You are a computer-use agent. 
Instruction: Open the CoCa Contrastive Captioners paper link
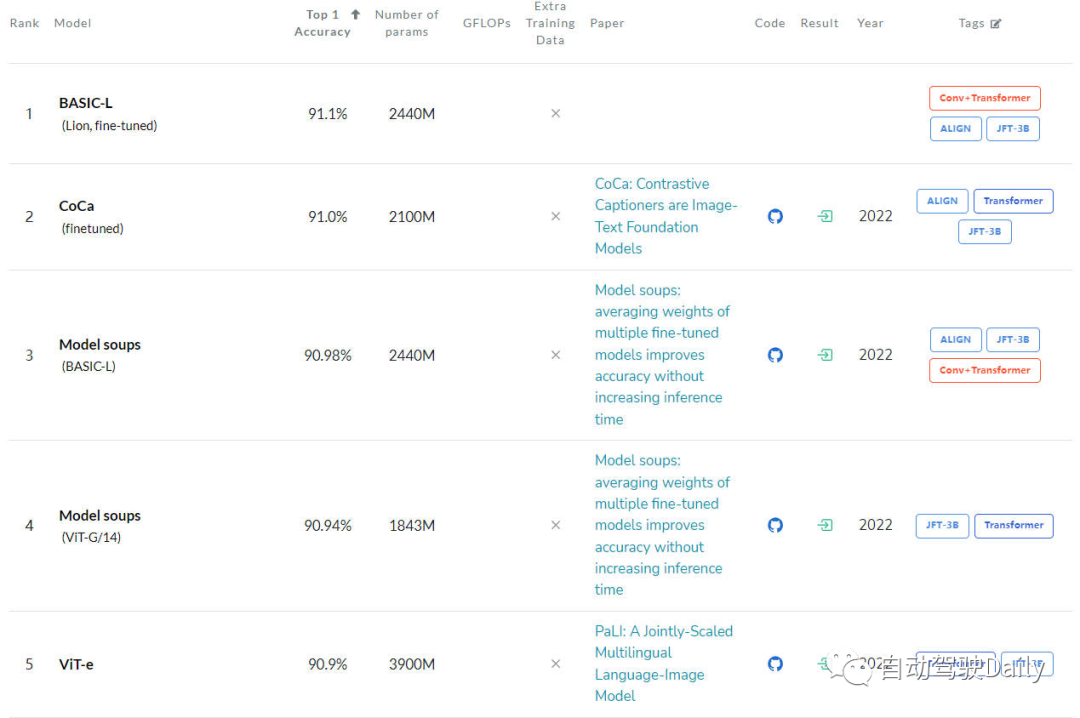coord(665,216)
